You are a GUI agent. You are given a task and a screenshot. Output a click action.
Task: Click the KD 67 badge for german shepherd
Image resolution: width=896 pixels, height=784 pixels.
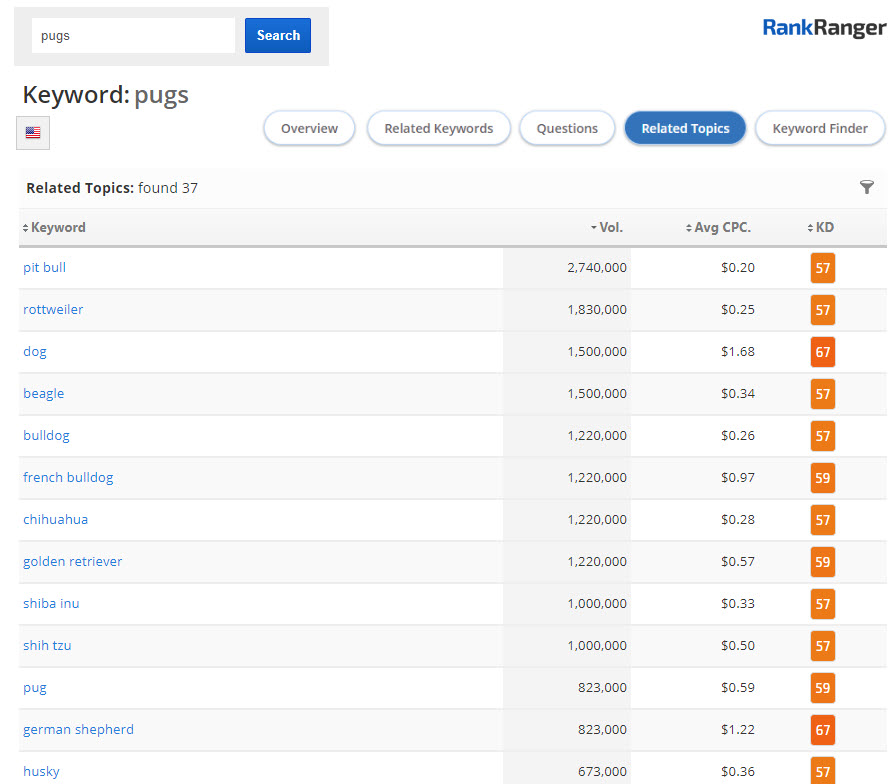pyautogui.click(x=822, y=730)
